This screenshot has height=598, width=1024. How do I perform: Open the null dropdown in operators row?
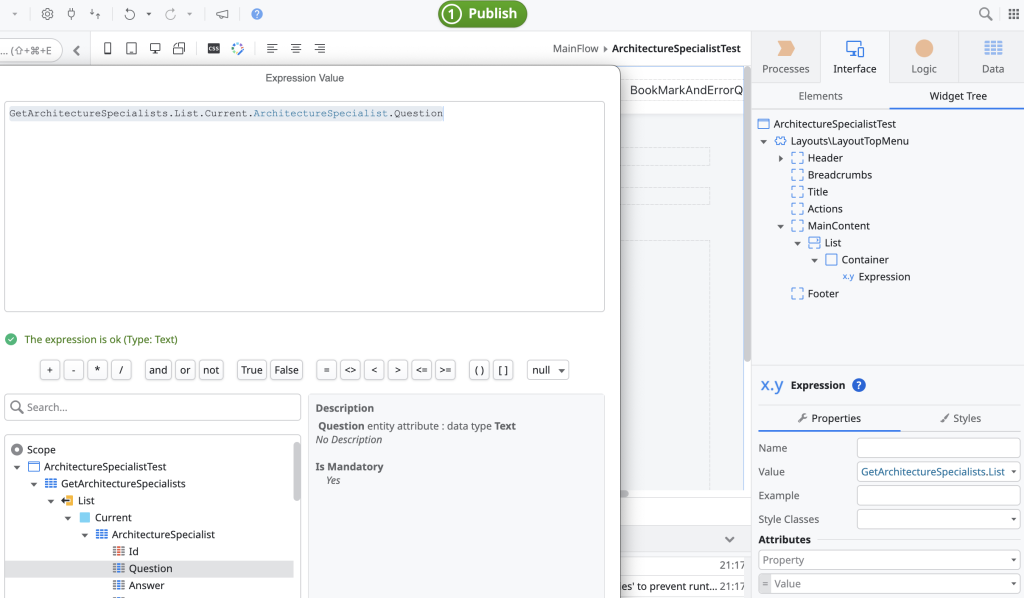click(547, 370)
